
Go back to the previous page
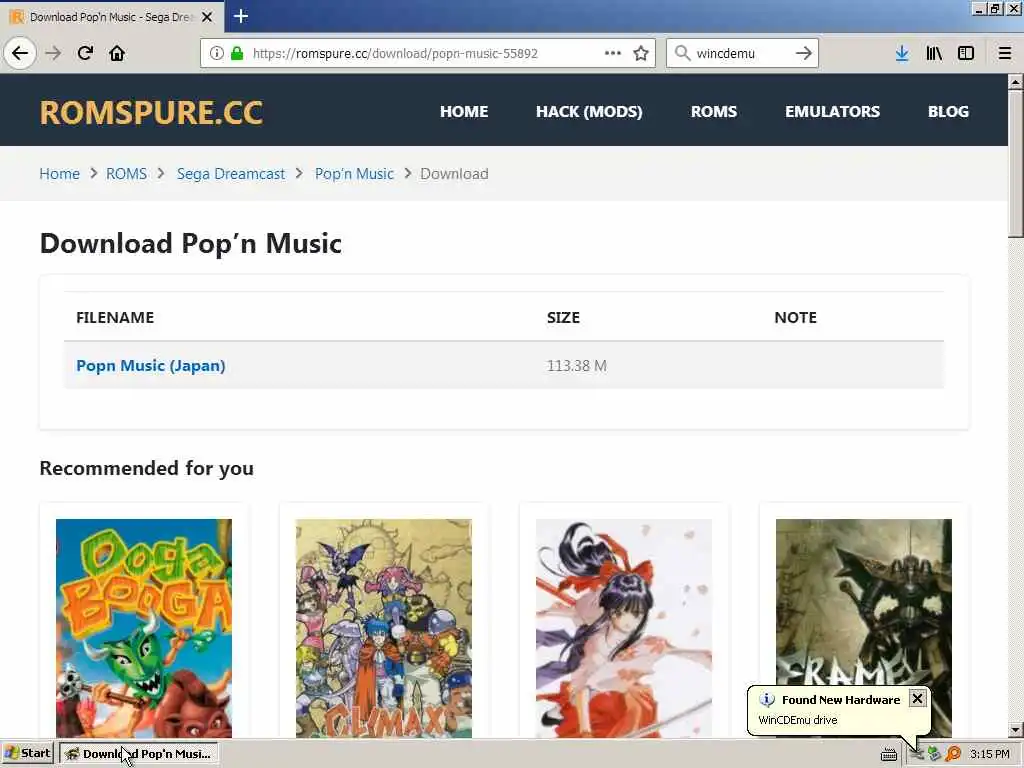(20, 53)
